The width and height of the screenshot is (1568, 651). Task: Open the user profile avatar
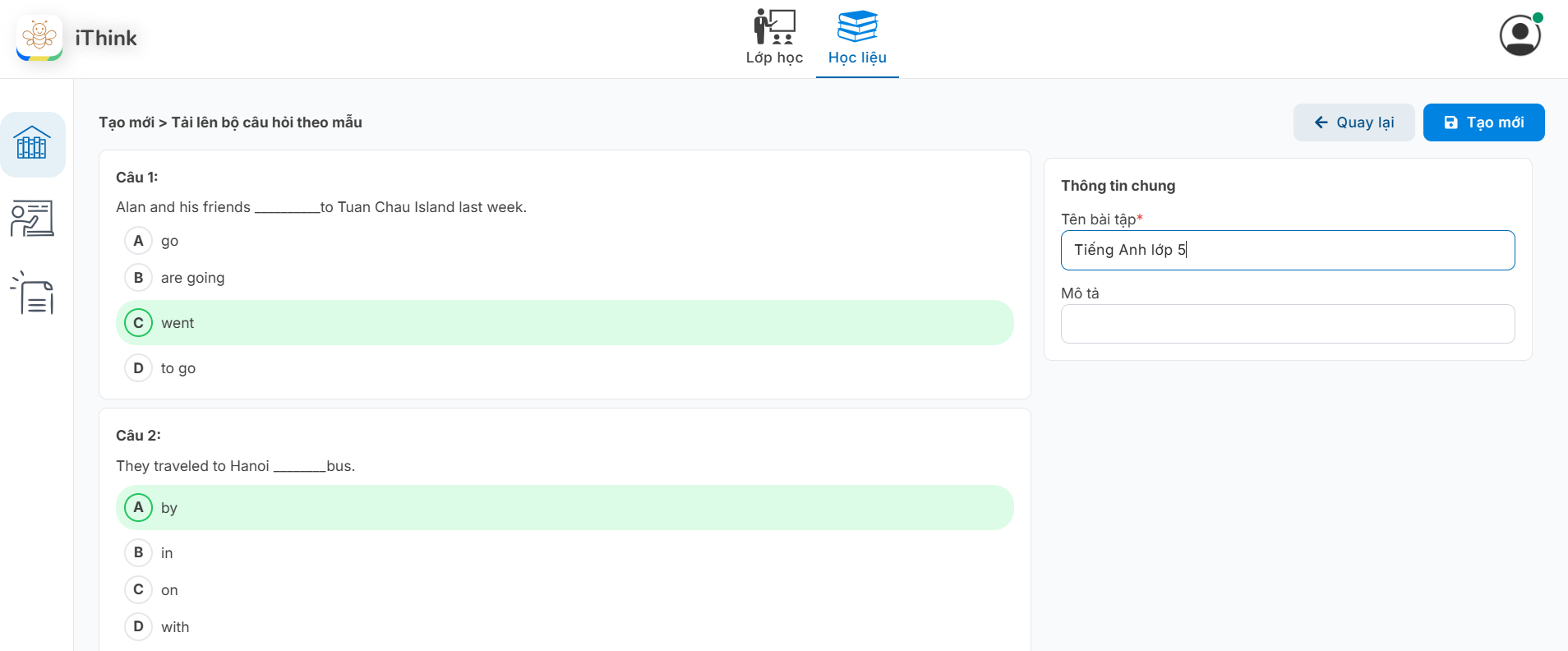pos(1520,35)
